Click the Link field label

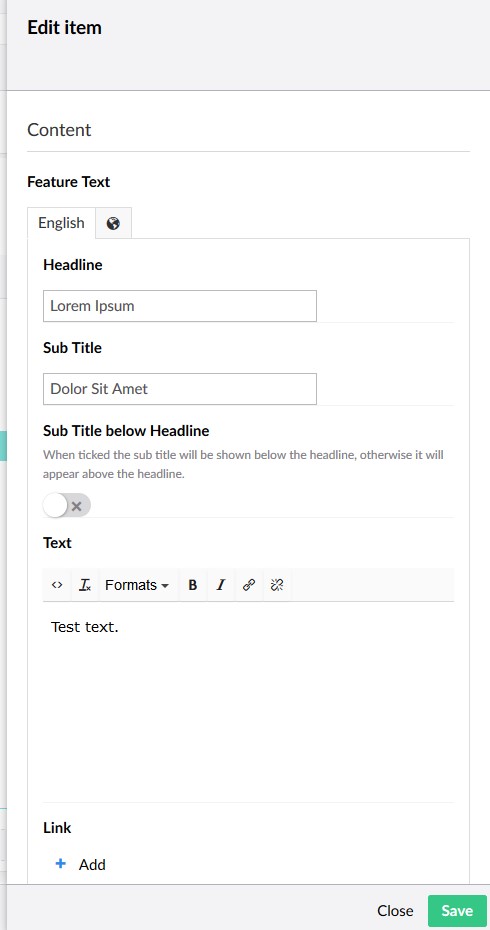pos(57,827)
